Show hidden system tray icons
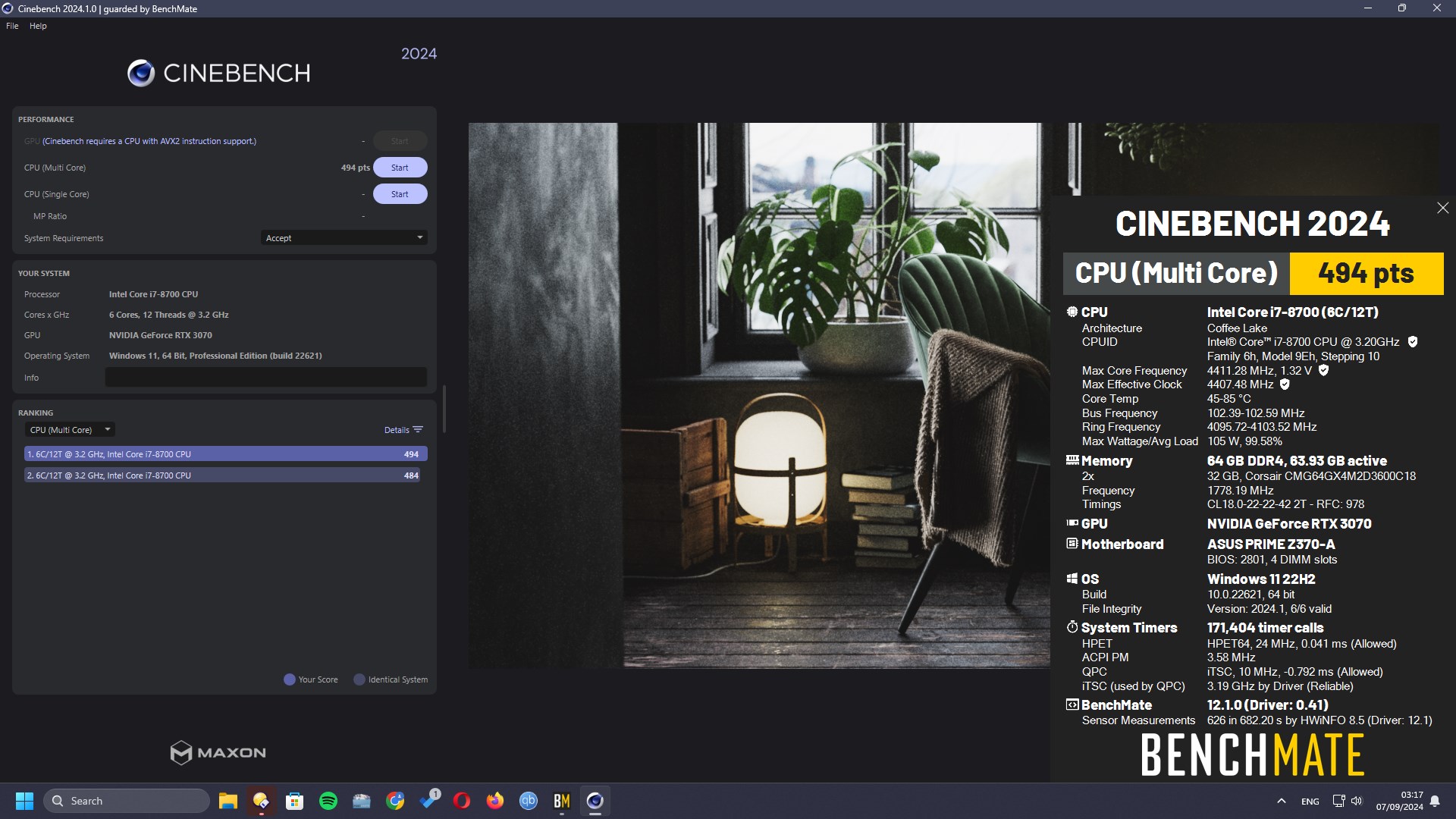This screenshot has height=819, width=1456. pos(1281,801)
